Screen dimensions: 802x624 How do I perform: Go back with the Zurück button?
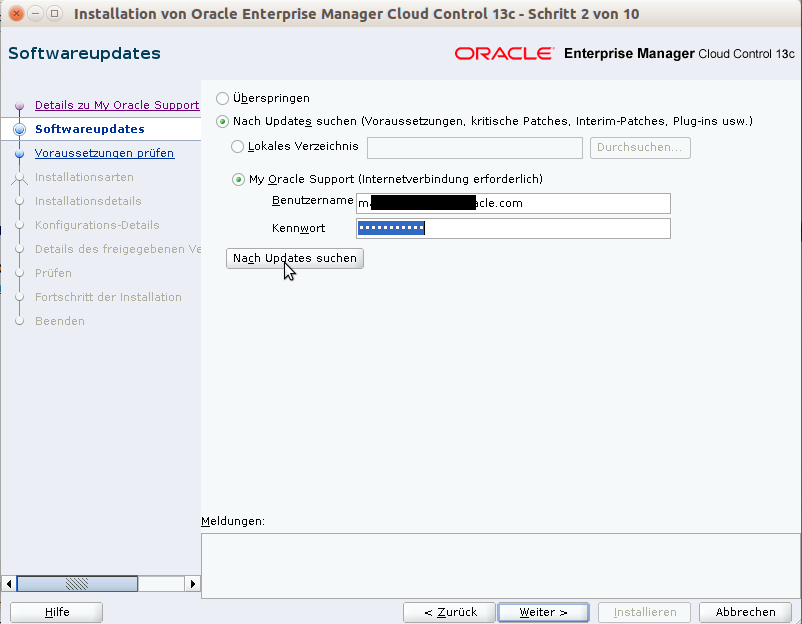pos(449,612)
